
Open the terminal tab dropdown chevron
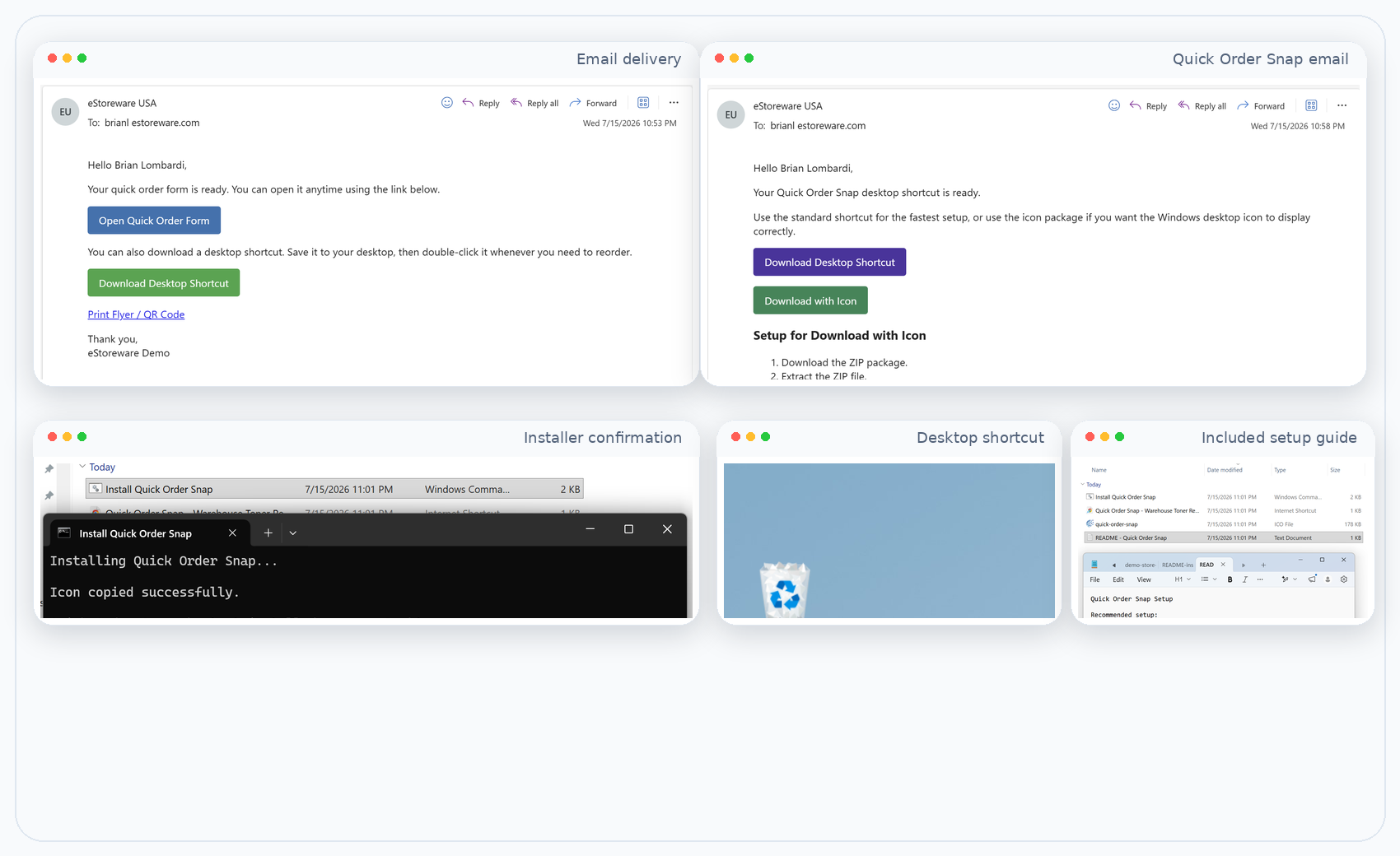click(x=292, y=533)
